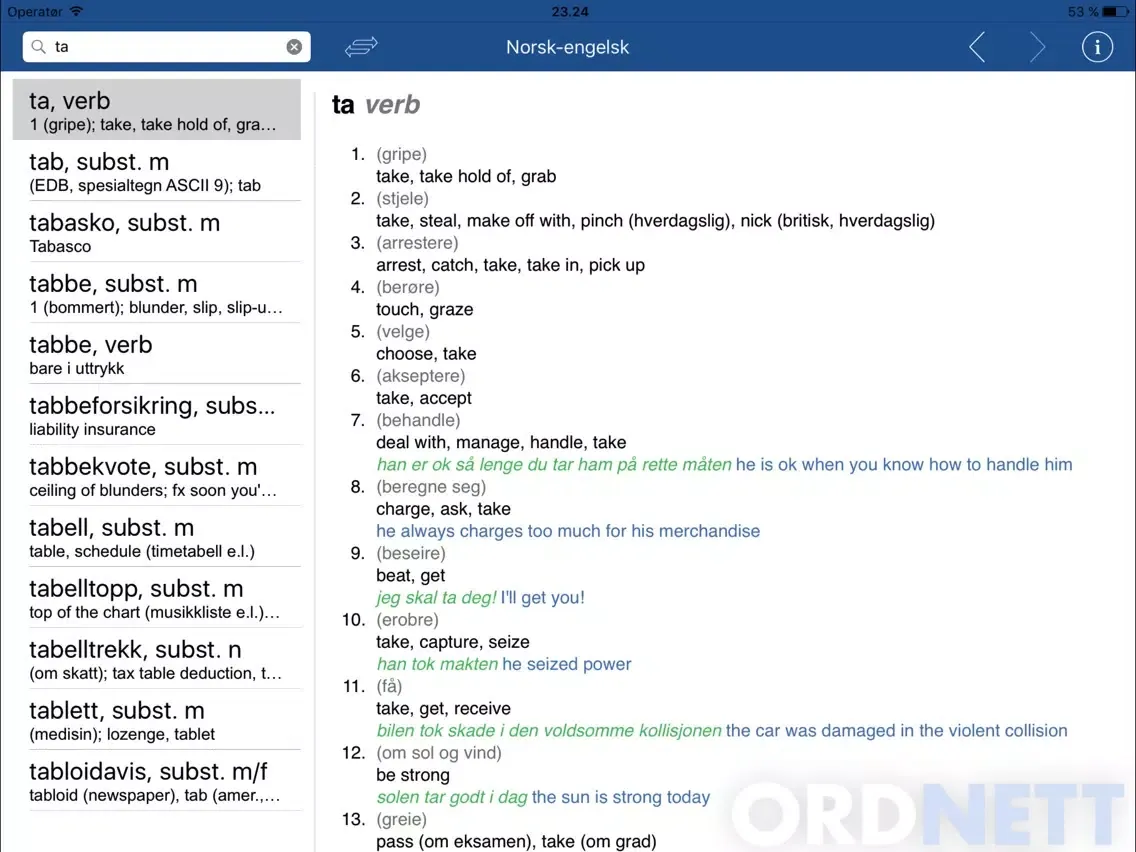Click 'beat, get' translation
The width and height of the screenshot is (1136, 852).
point(410,576)
